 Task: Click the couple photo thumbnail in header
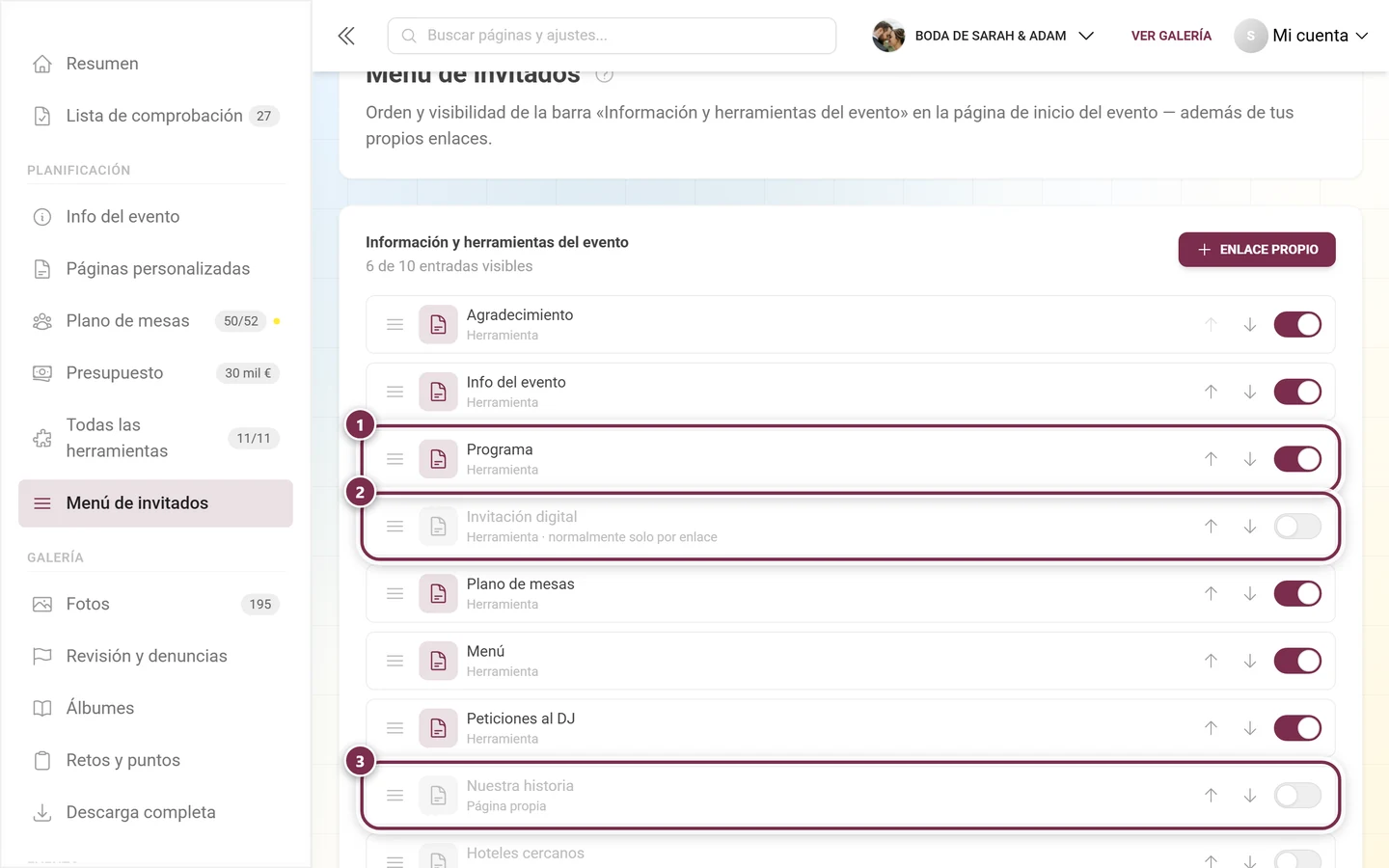click(x=888, y=36)
